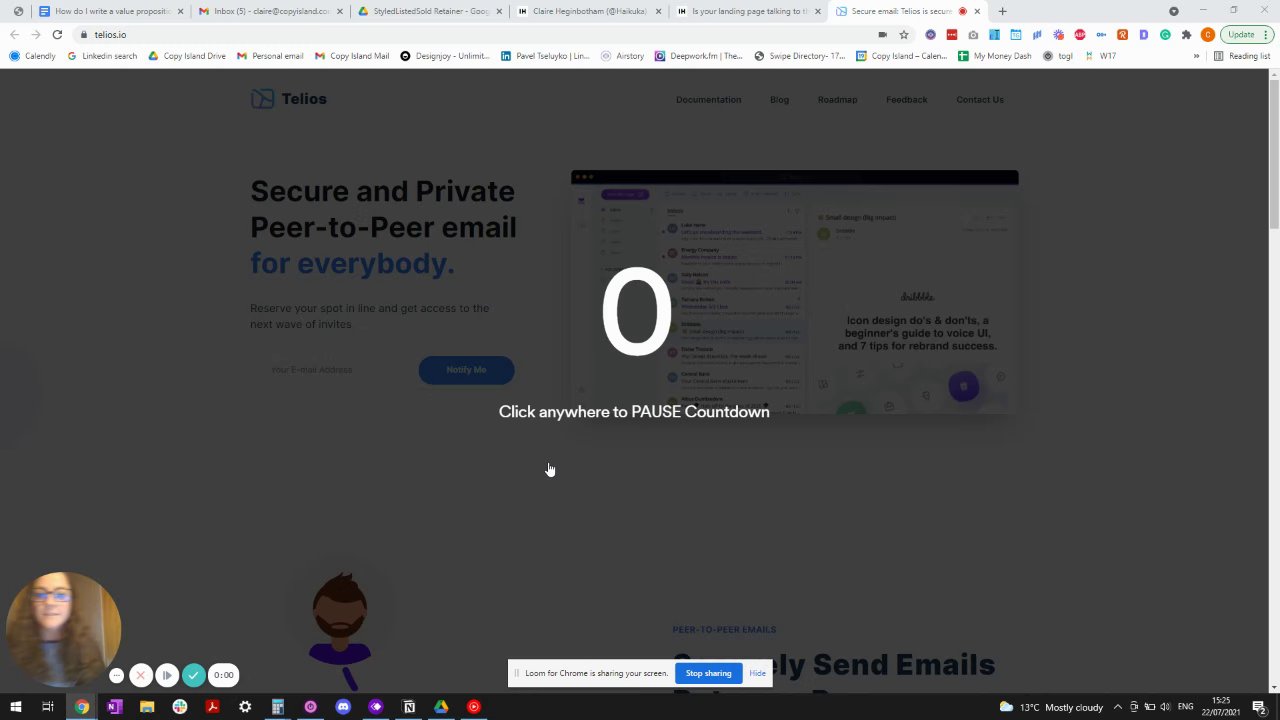Click the Notify Me button

tap(466, 370)
